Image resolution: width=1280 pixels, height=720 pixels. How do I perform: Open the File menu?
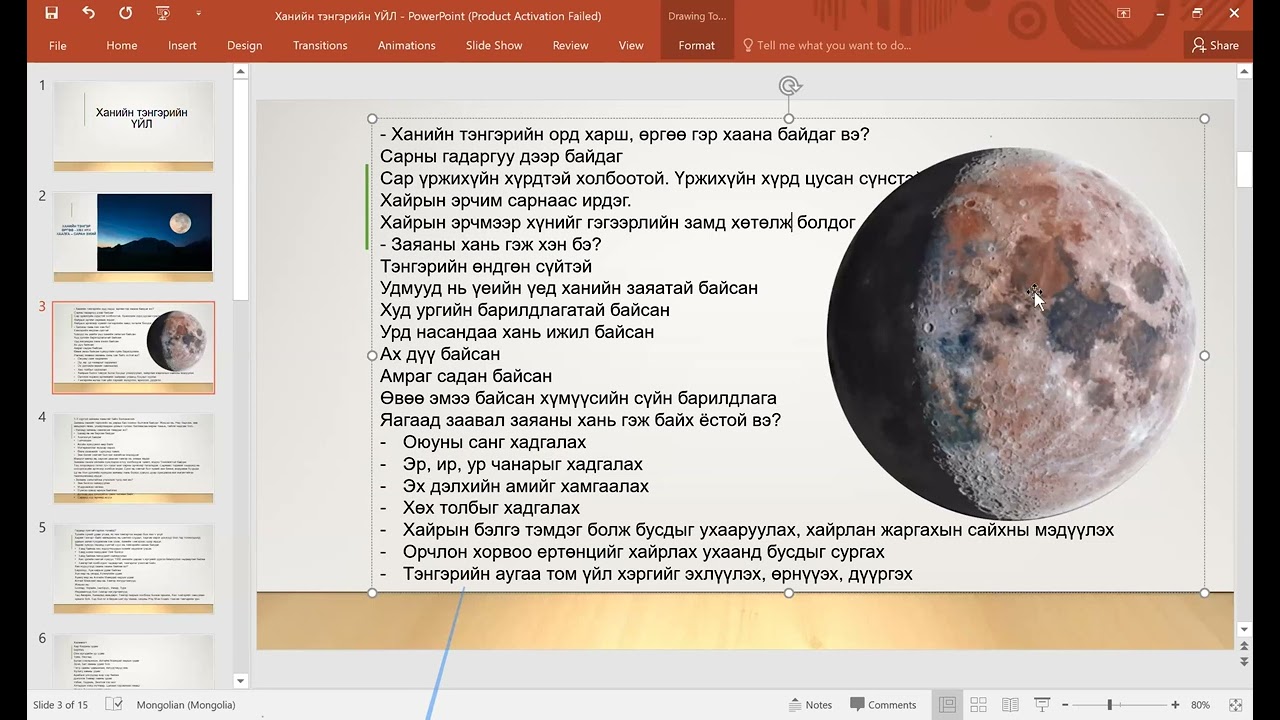[58, 45]
